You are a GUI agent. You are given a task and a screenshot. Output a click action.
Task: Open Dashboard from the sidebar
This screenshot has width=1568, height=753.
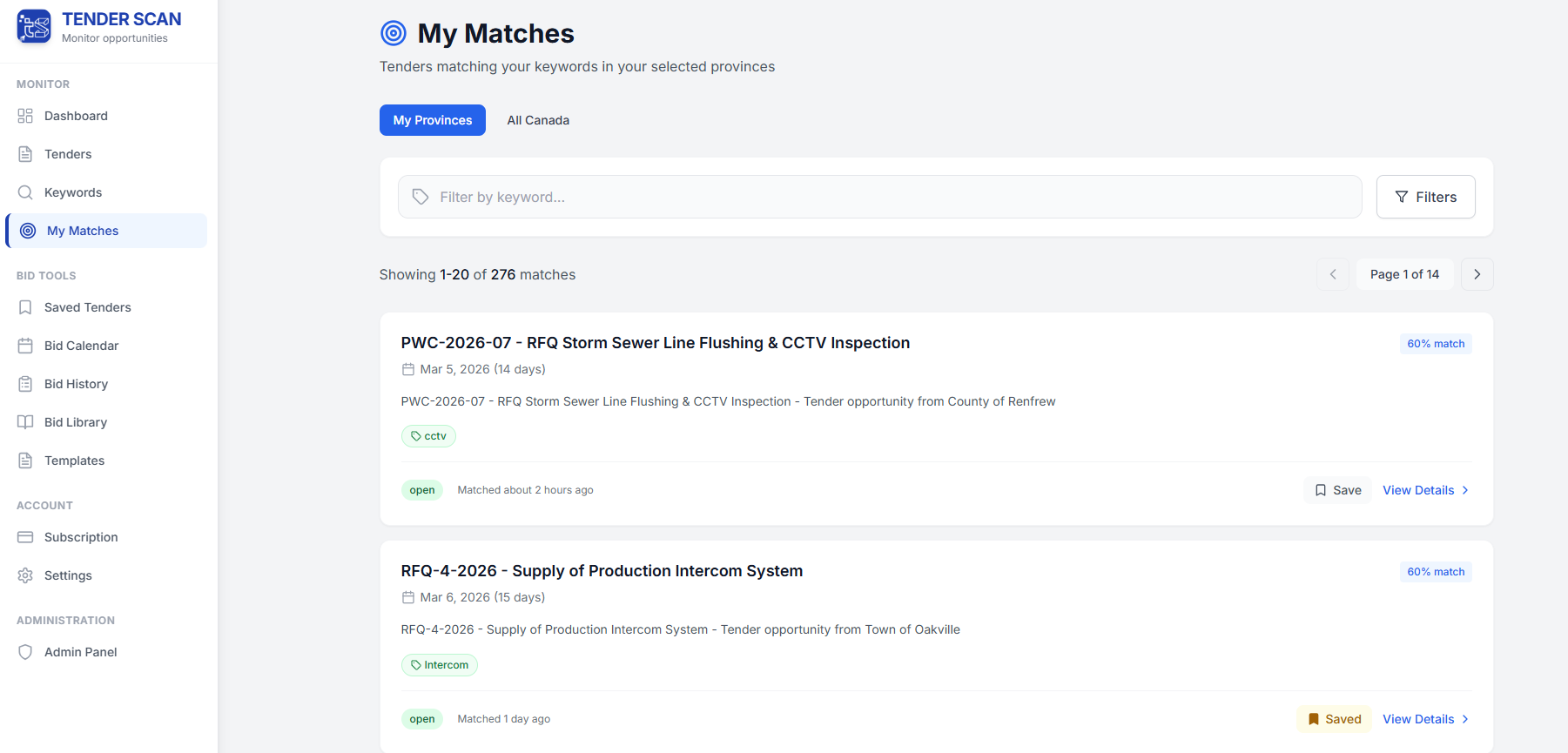(76, 116)
